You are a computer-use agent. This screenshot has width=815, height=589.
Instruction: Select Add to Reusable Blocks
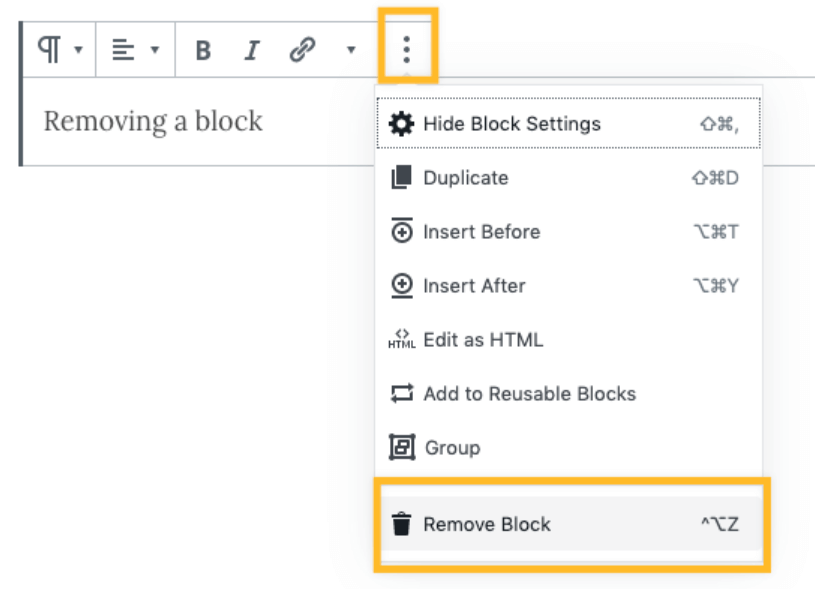[x=569, y=394]
